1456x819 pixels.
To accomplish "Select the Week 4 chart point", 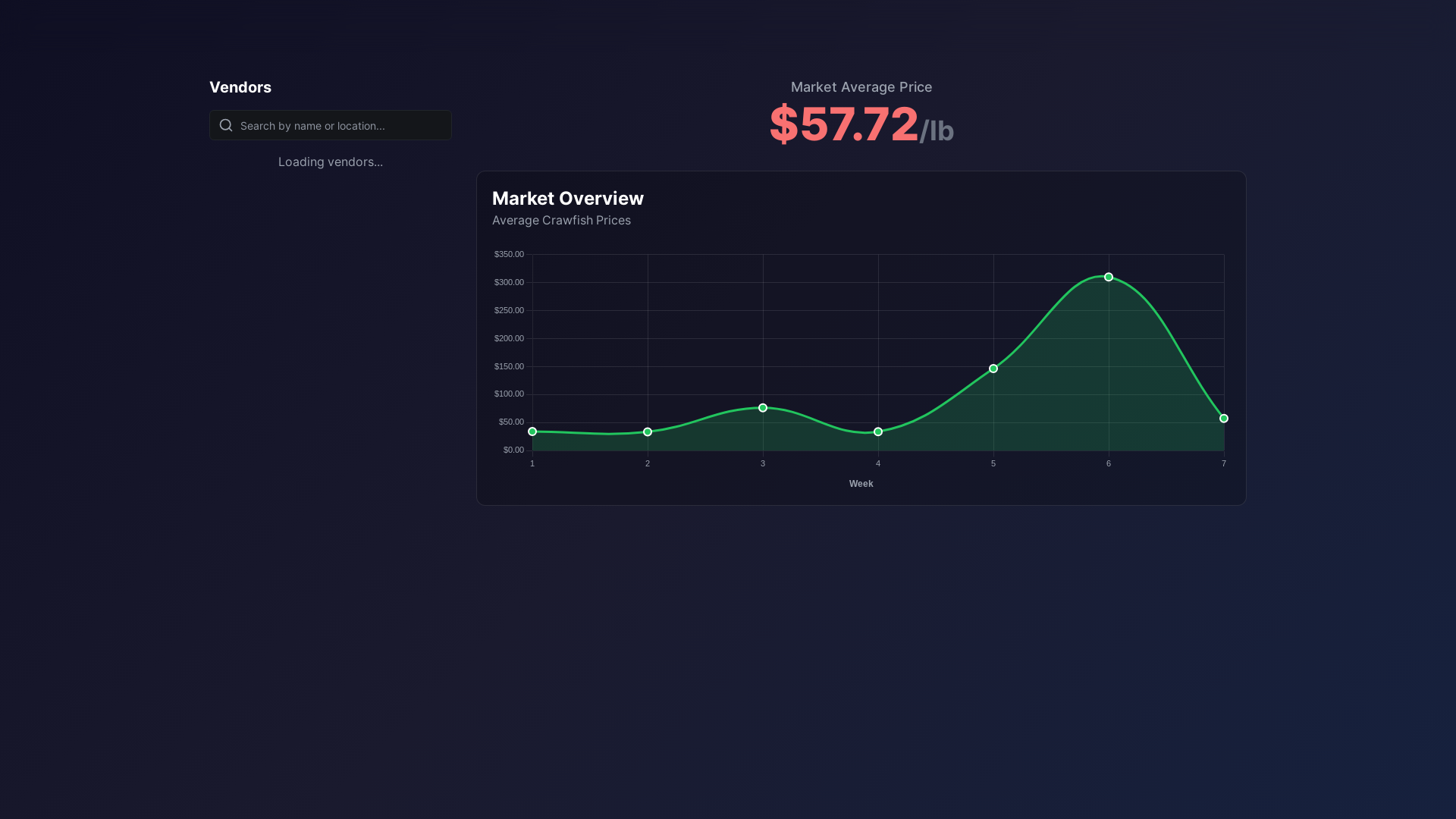I will pyautogui.click(x=878, y=432).
